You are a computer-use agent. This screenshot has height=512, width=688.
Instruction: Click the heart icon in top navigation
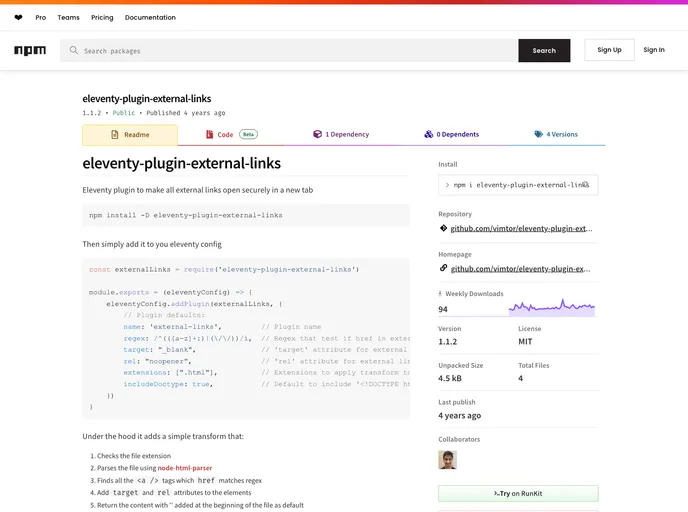pos(18,18)
